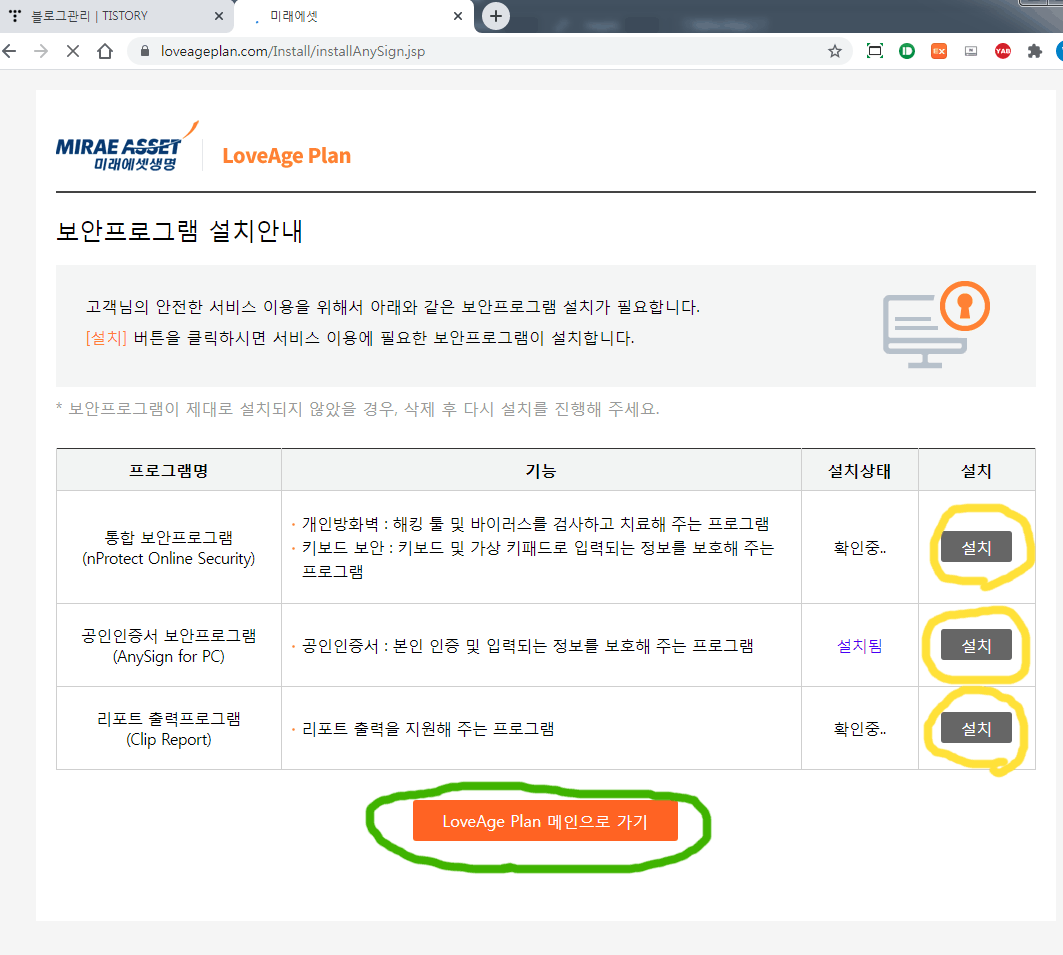This screenshot has height=955, width=1063.
Task: Click the gray reinstall note below notice
Action: (x=357, y=409)
